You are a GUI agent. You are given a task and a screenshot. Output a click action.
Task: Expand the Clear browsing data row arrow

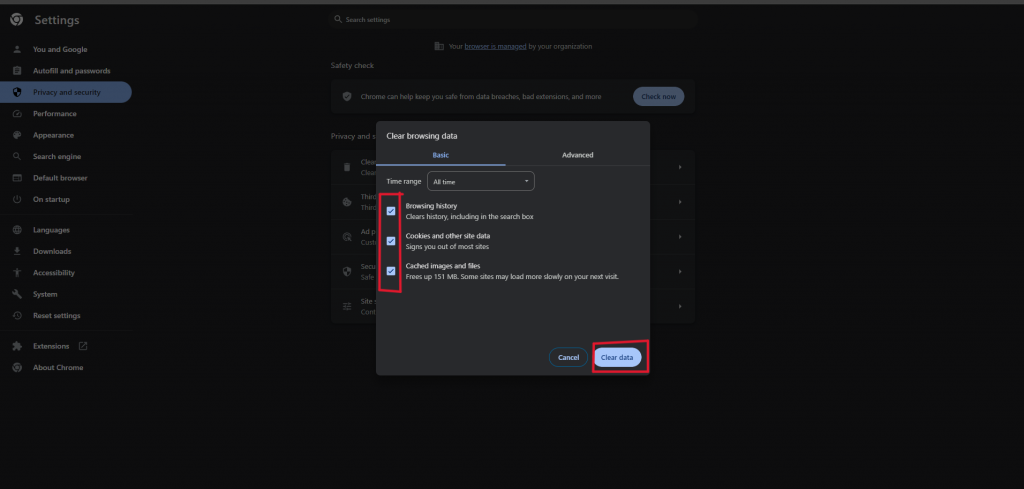point(680,167)
